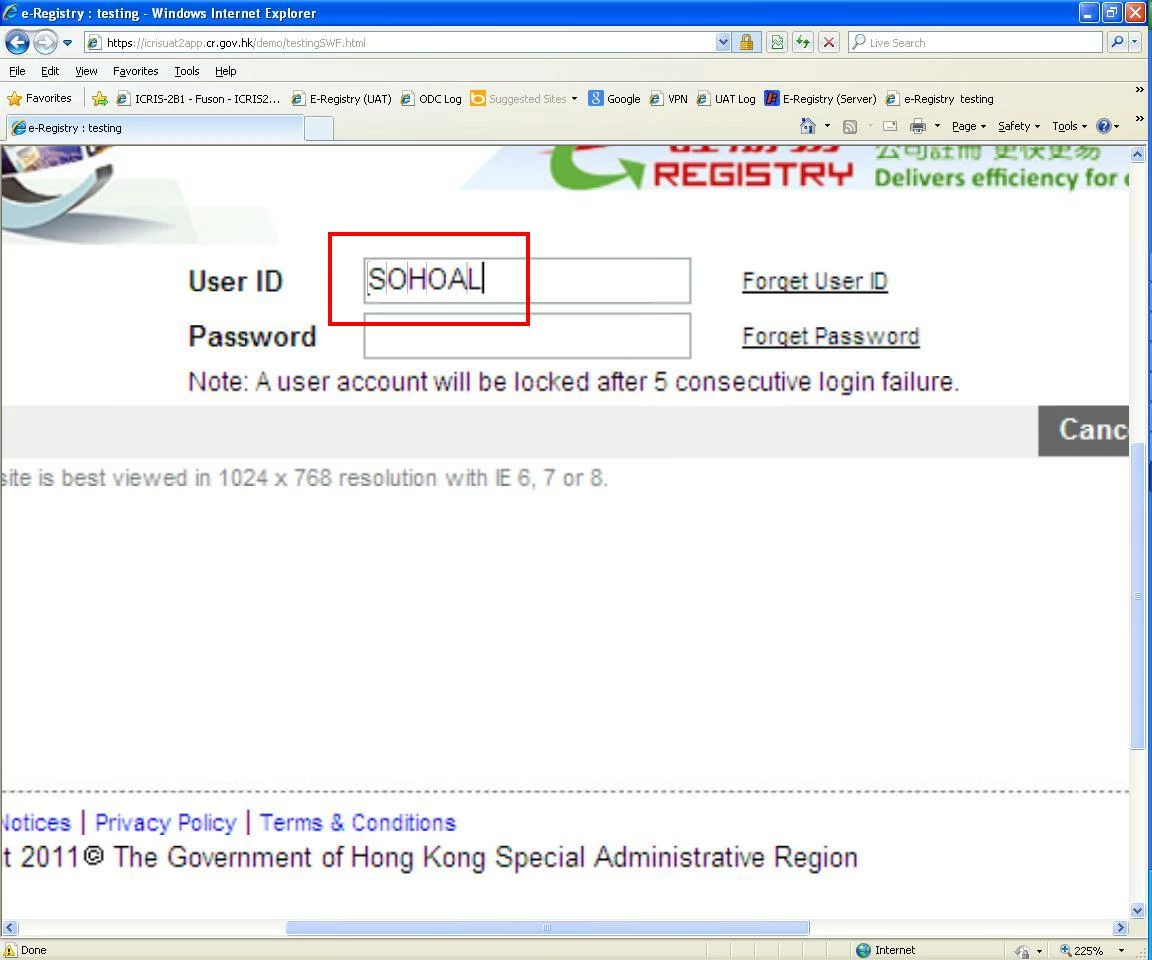Open the Favorites menu in menu bar
This screenshot has height=960, width=1152.
pyautogui.click(x=135, y=71)
